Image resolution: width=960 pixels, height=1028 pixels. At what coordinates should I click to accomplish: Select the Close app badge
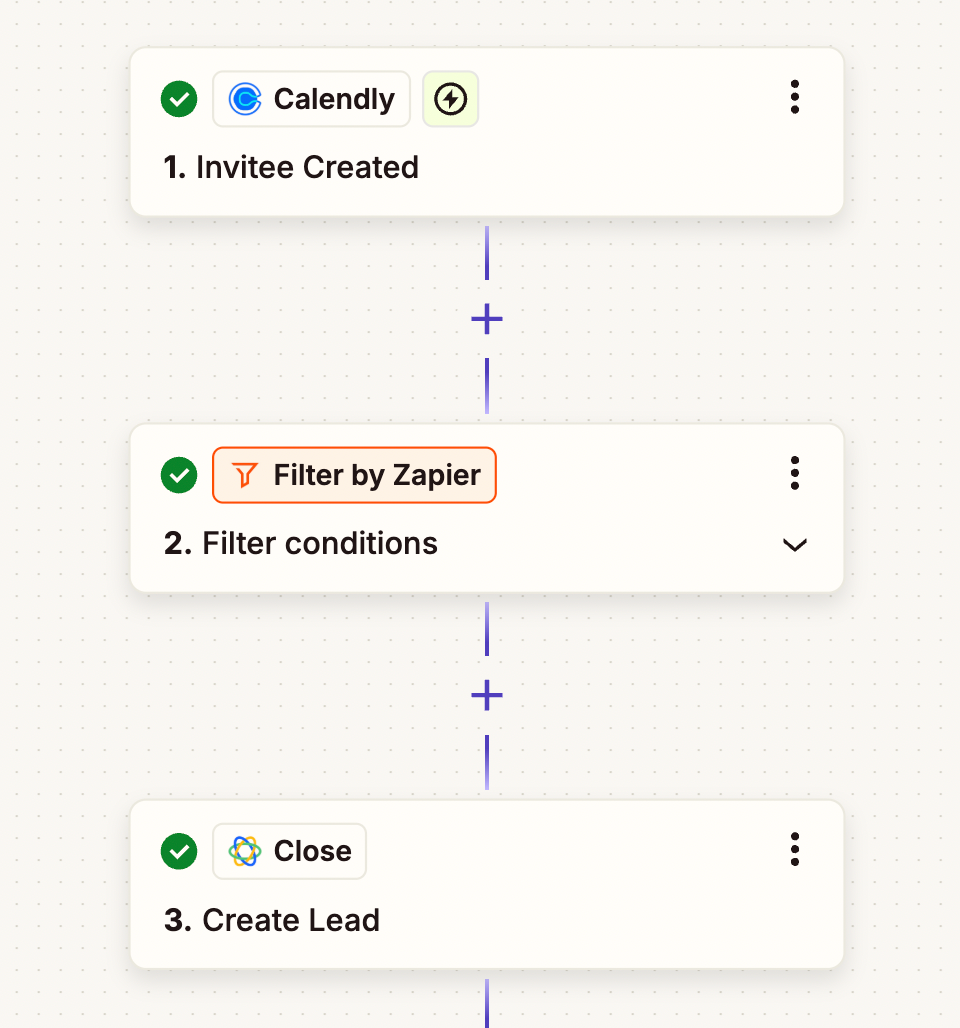pyautogui.click(x=289, y=851)
